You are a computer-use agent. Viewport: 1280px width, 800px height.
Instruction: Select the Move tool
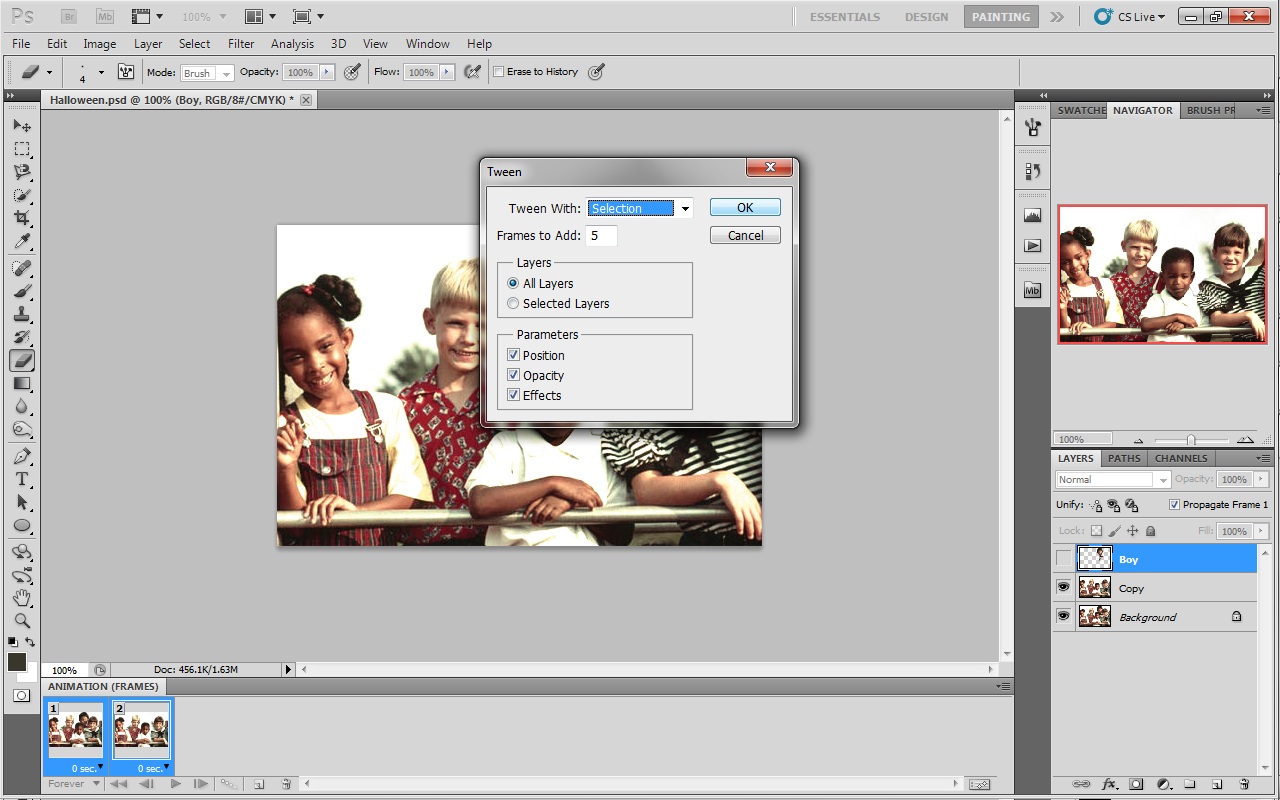pyautogui.click(x=22, y=126)
